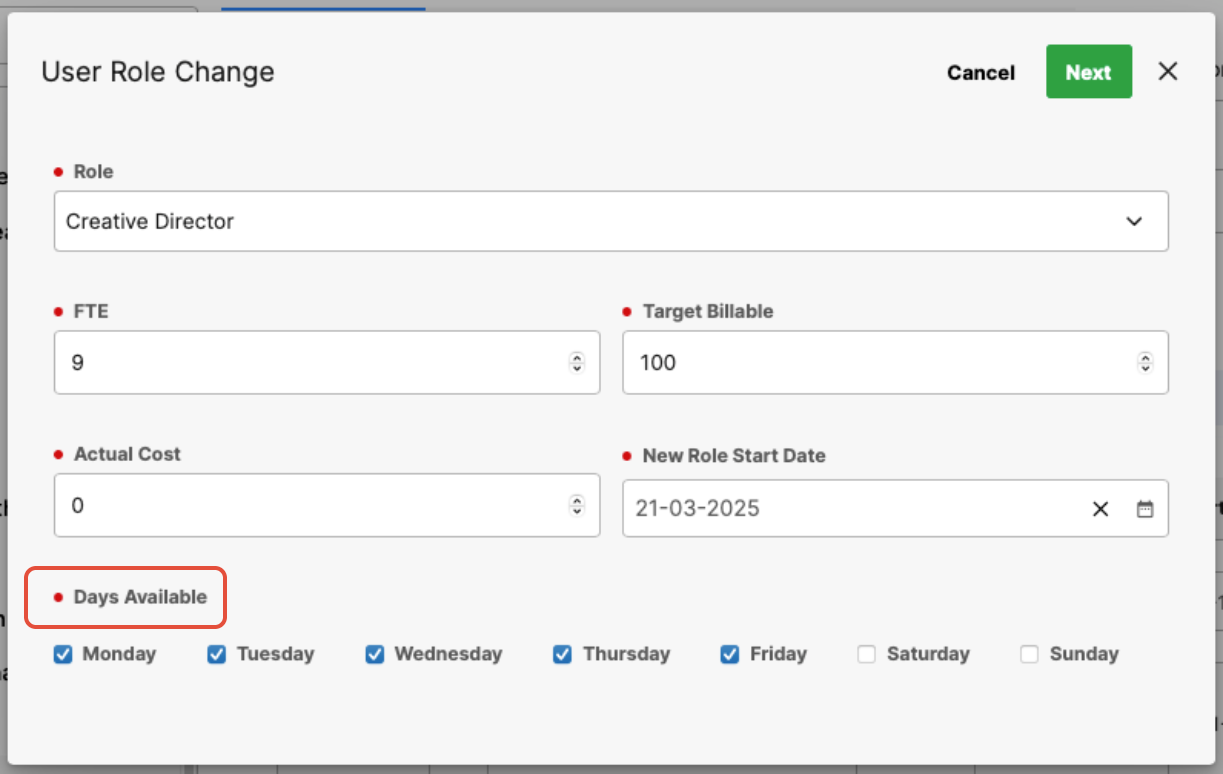Clear the New Role Start Date with X icon

[x=1101, y=509]
